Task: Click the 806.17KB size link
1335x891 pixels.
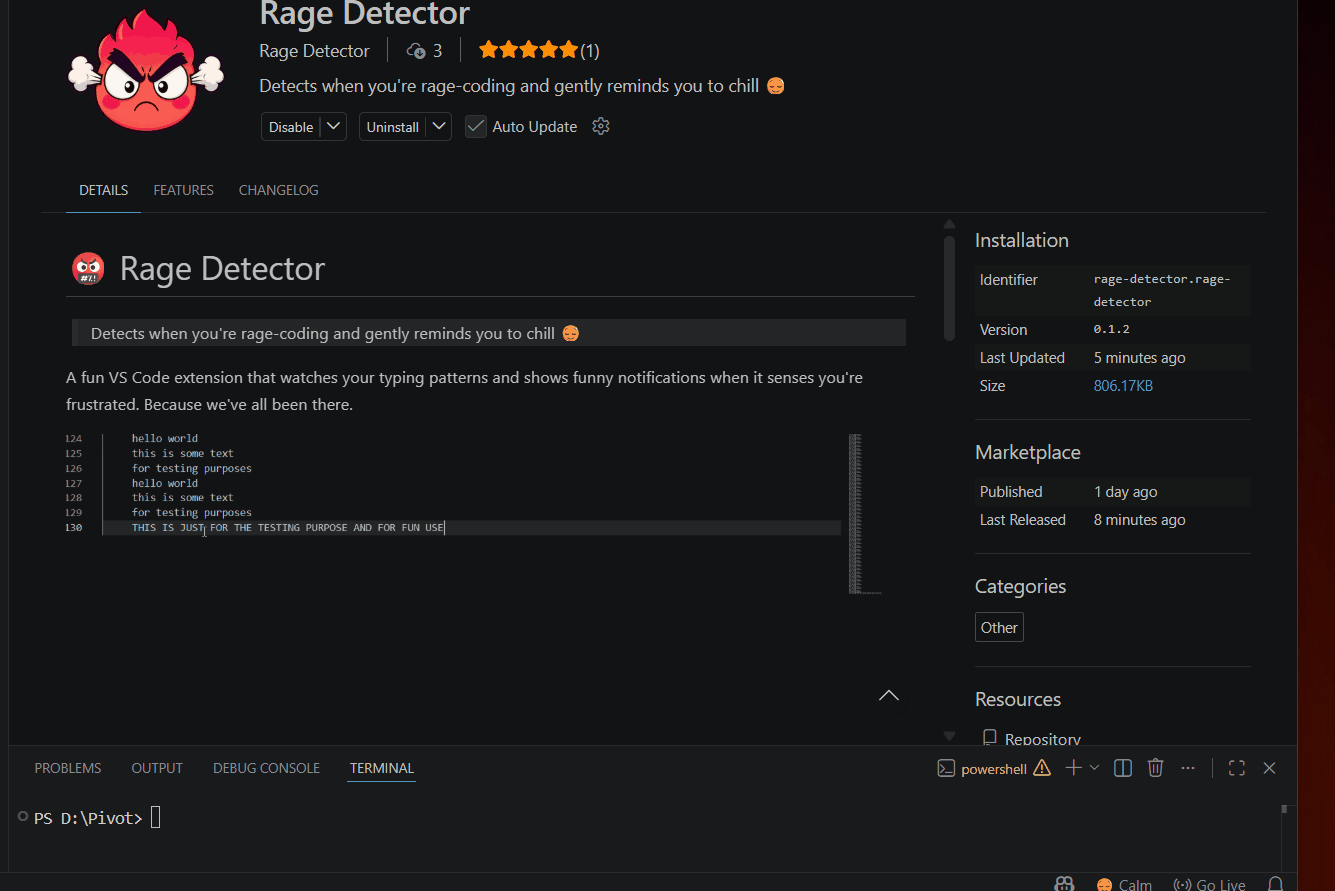Action: (1123, 386)
